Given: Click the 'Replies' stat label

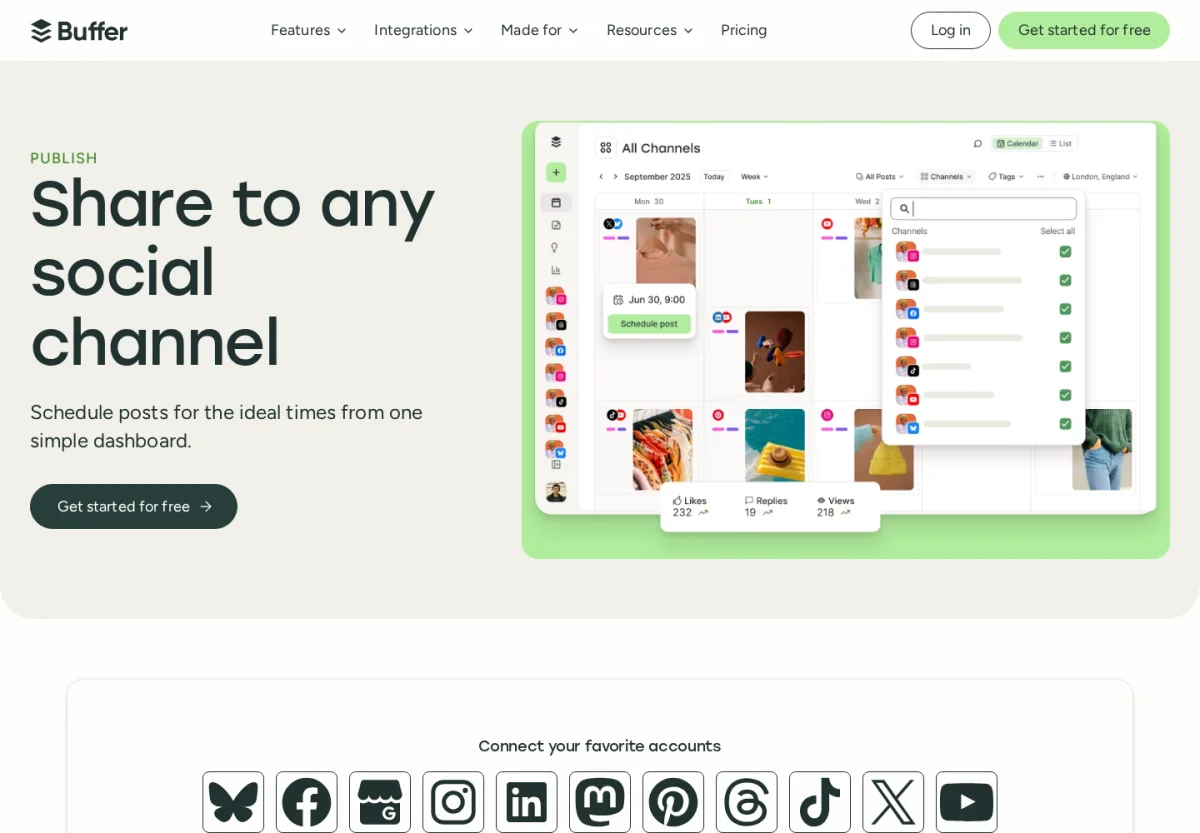Looking at the screenshot, I should tap(771, 501).
